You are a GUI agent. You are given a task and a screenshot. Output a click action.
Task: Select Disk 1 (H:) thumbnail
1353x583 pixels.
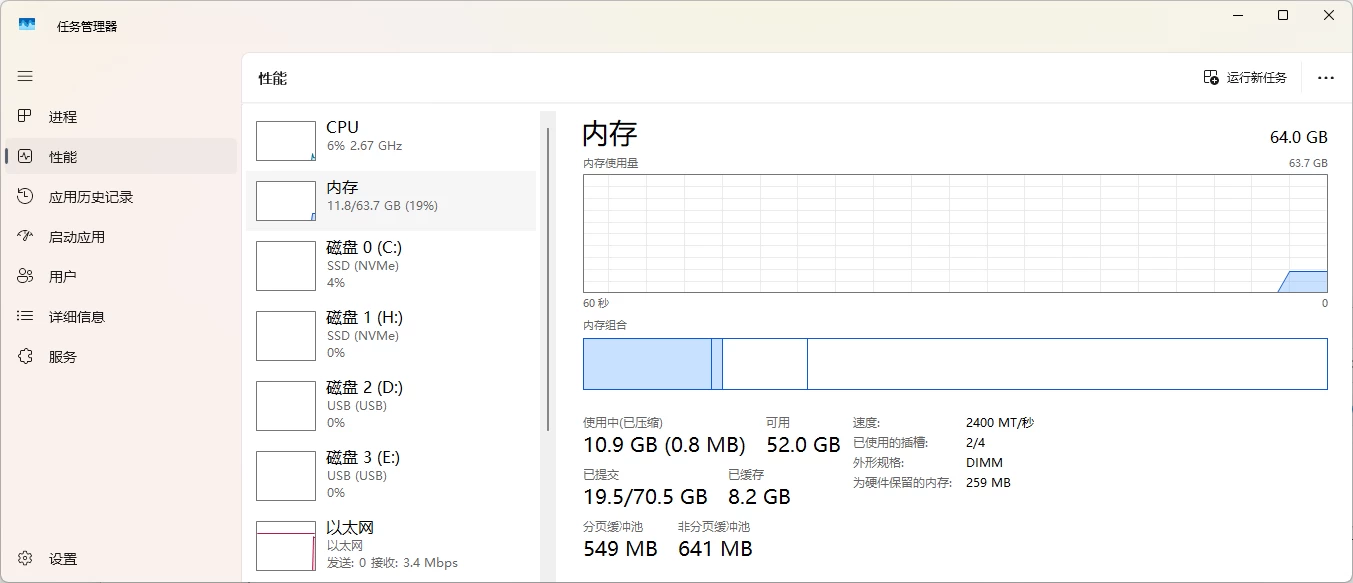286,335
